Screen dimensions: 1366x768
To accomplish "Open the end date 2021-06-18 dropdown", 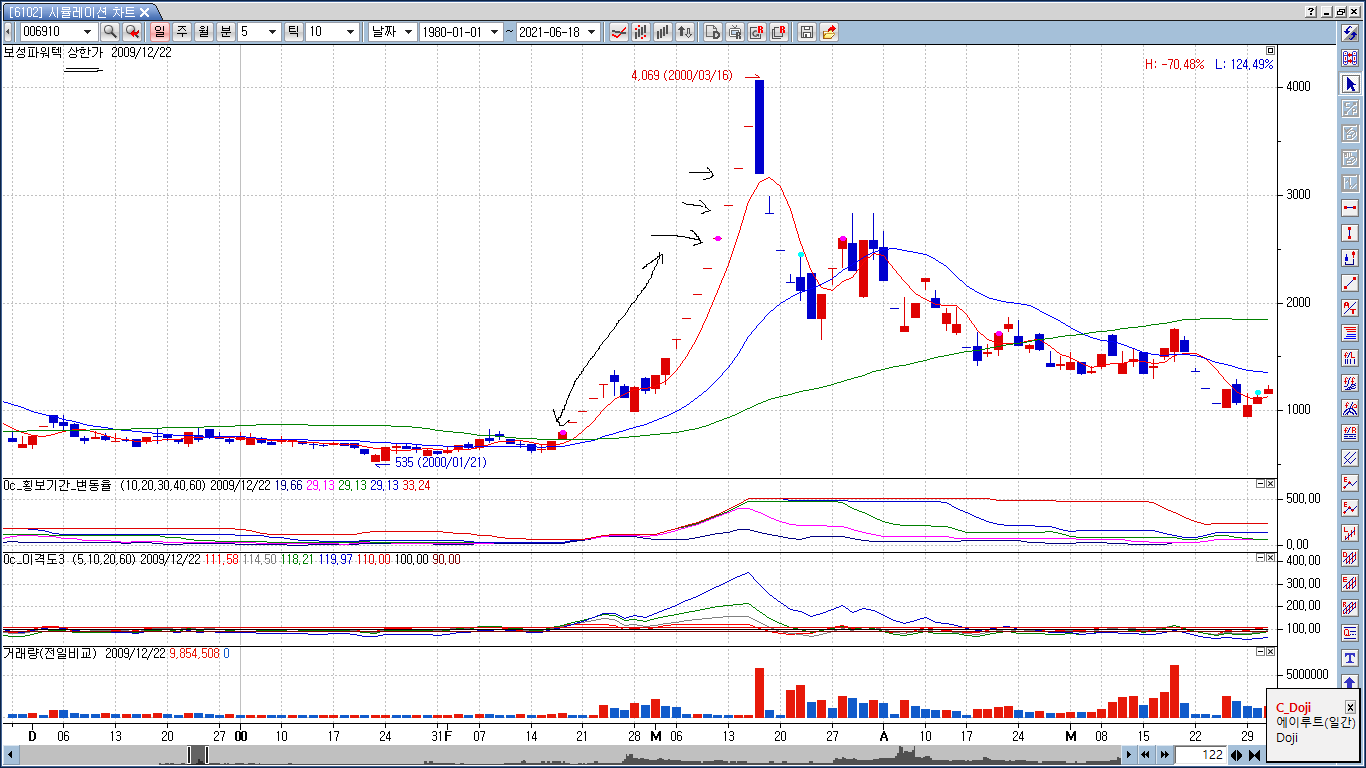I will pyautogui.click(x=592, y=32).
